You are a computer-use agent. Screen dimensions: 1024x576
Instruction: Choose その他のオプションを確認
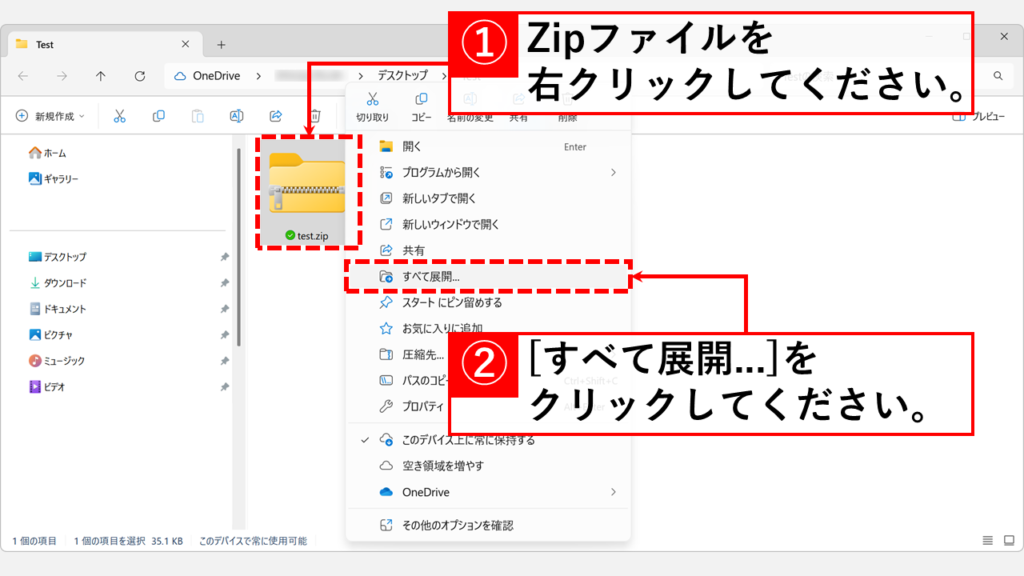[488, 525]
